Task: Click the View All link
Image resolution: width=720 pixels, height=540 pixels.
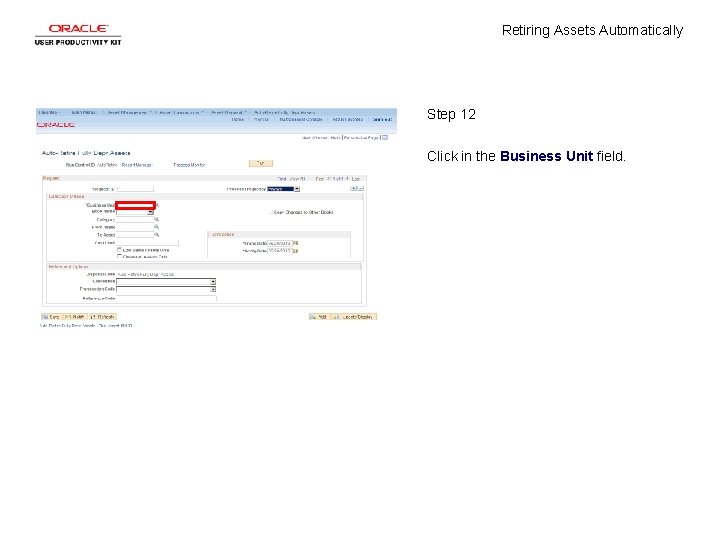Action: [298, 179]
